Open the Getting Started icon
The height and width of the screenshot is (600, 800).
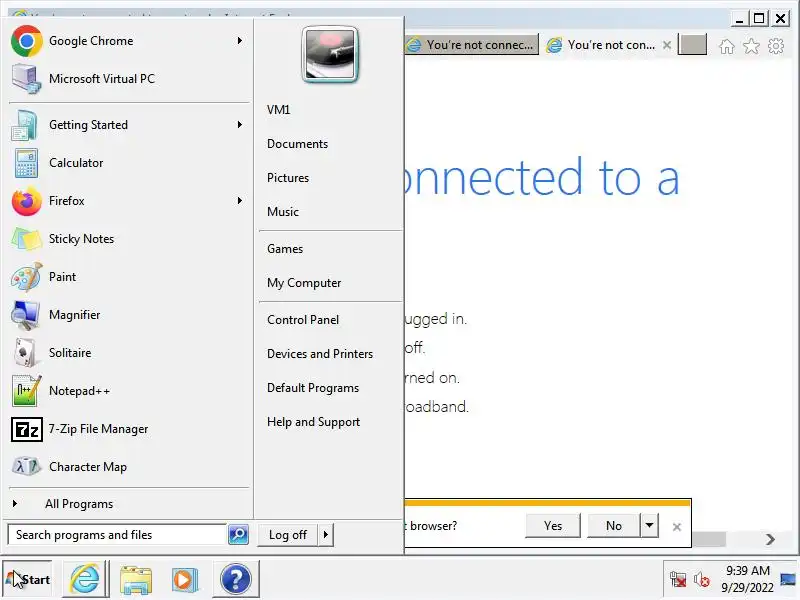25,125
